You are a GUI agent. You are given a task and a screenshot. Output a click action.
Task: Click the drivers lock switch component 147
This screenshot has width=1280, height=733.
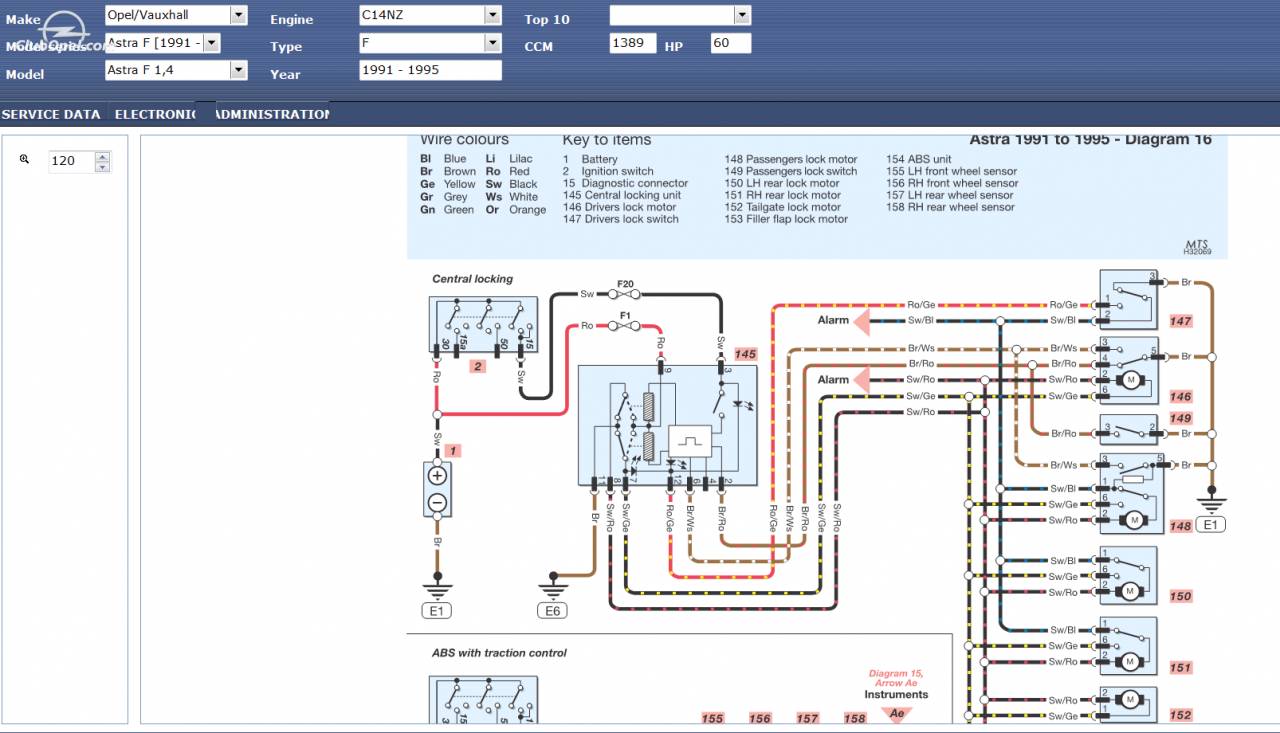[1129, 298]
